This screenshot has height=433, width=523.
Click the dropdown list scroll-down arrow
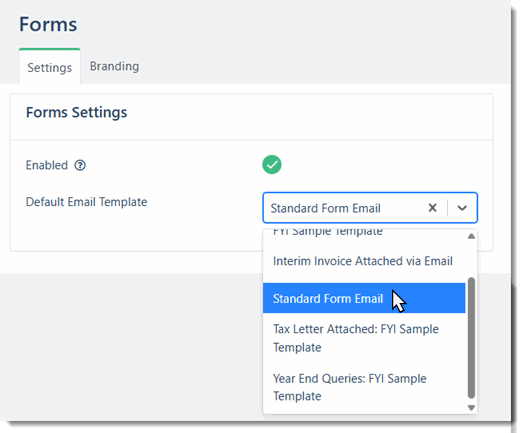pos(471,407)
